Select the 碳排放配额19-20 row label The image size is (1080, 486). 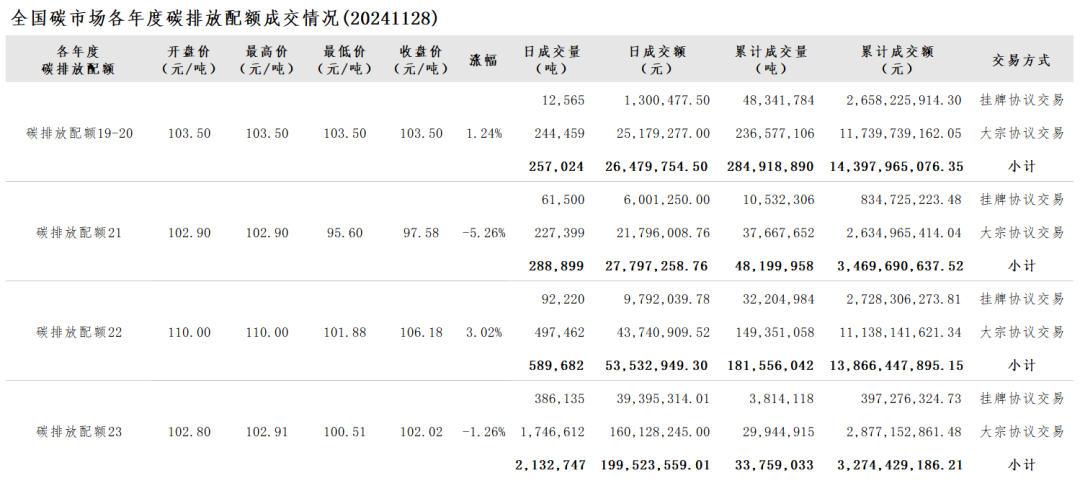[79, 133]
